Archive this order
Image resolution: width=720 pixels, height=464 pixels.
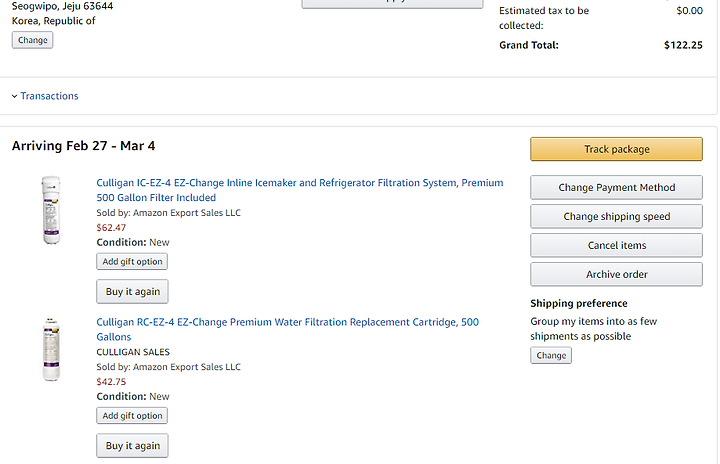tap(616, 274)
